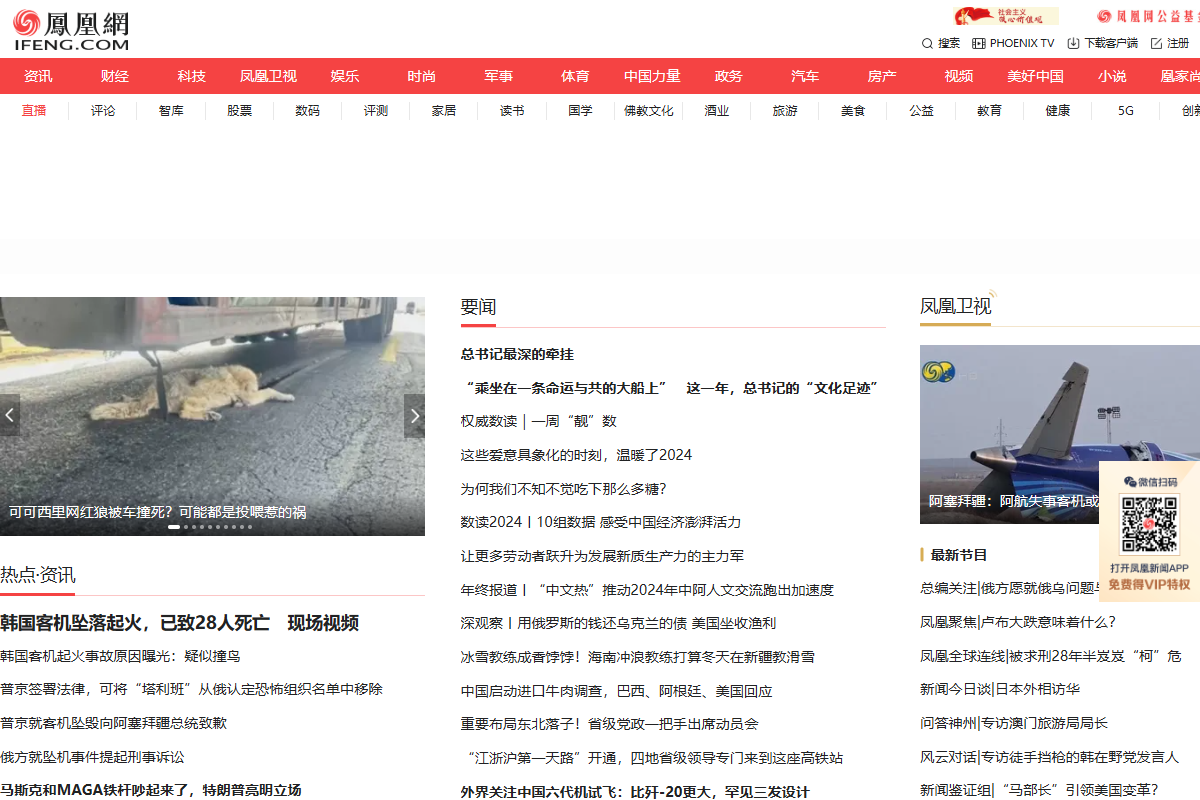Switch to the 财经 channel tab
This screenshot has width=1200, height=800.
tap(113, 76)
